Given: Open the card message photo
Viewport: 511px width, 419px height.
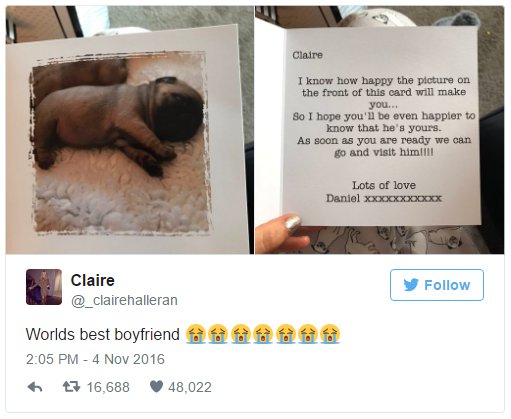Looking at the screenshot, I should click(379, 130).
